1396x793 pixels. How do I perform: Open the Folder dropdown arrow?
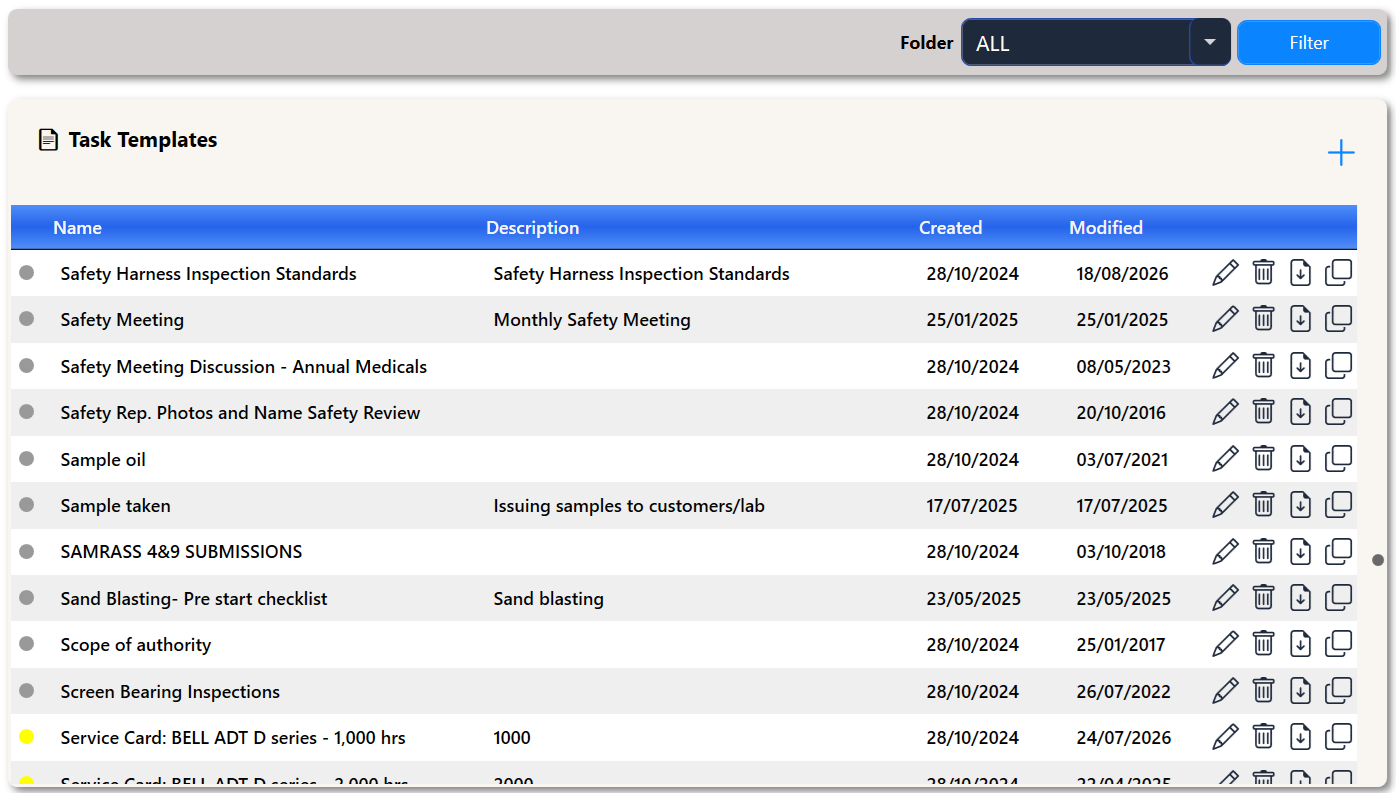1210,42
